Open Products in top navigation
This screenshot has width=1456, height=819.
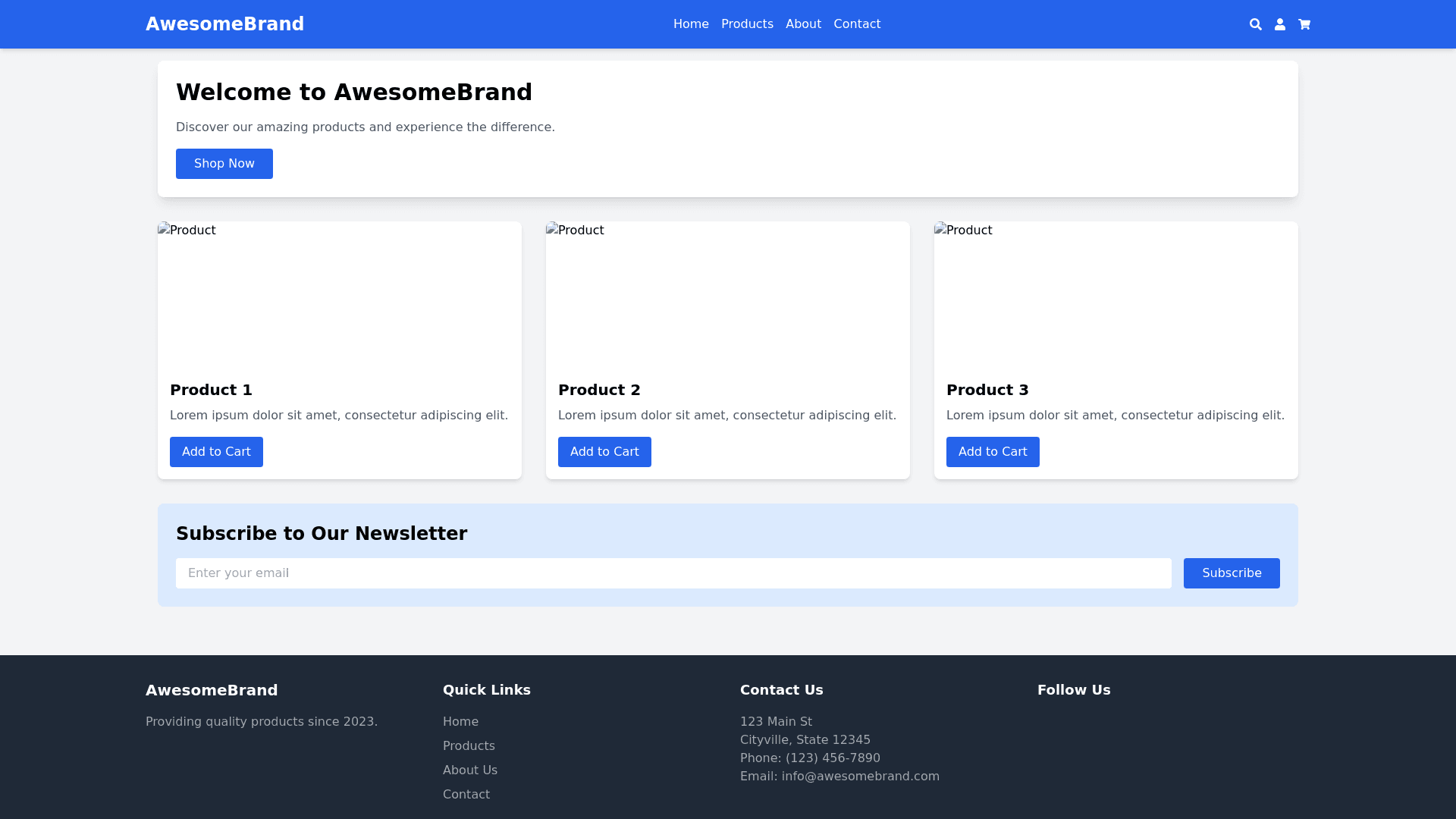tap(747, 24)
